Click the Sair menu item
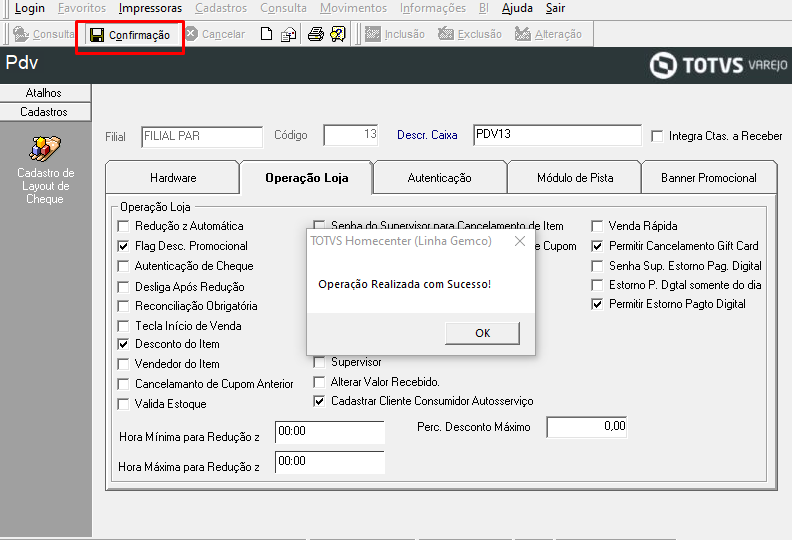 555,8
